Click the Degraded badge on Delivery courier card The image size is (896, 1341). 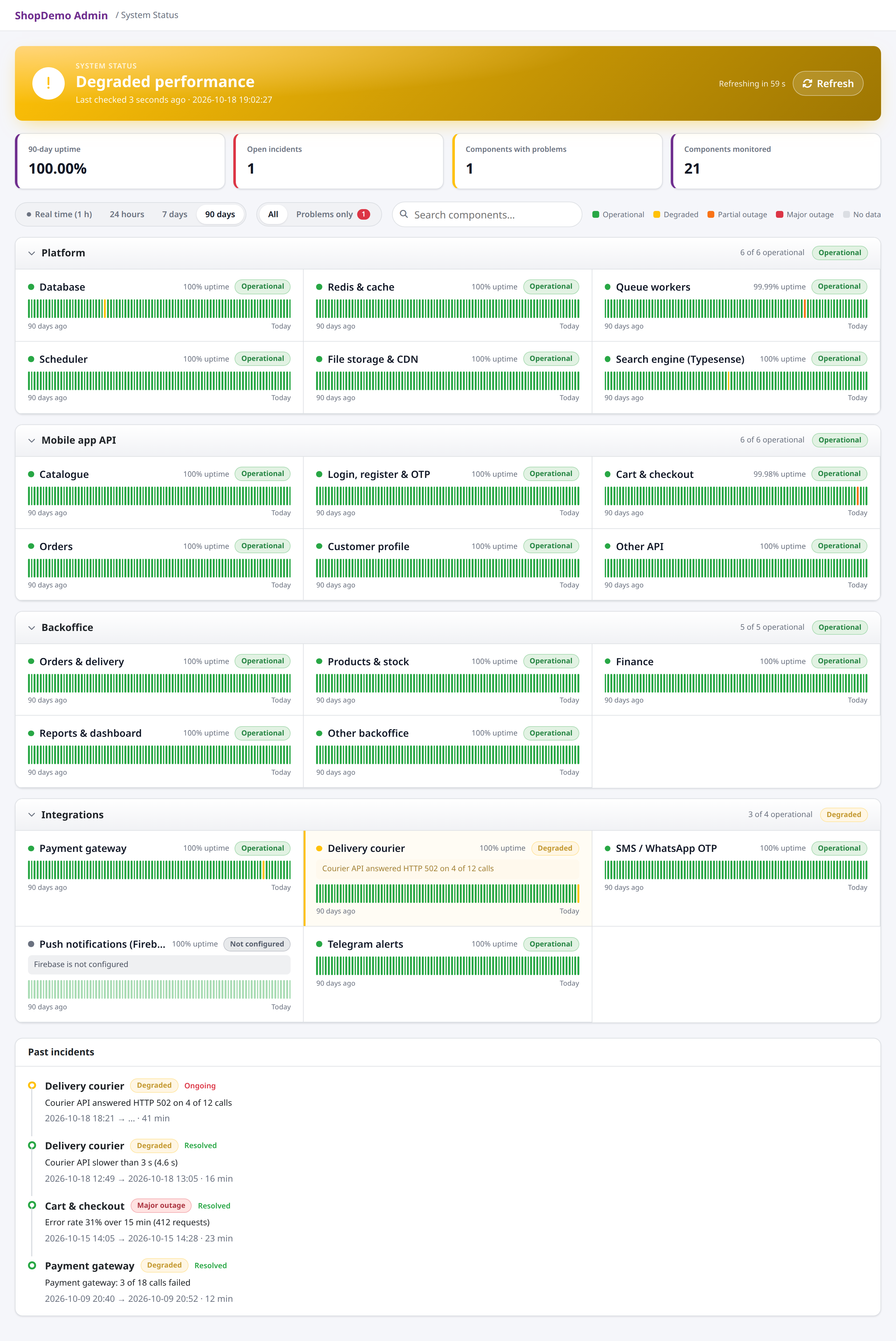[x=555, y=848]
